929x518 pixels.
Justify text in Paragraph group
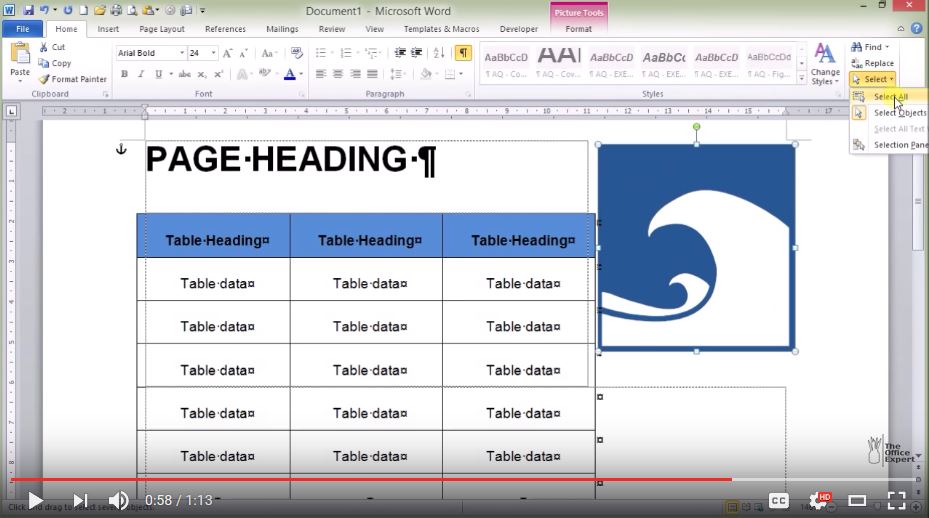click(372, 74)
